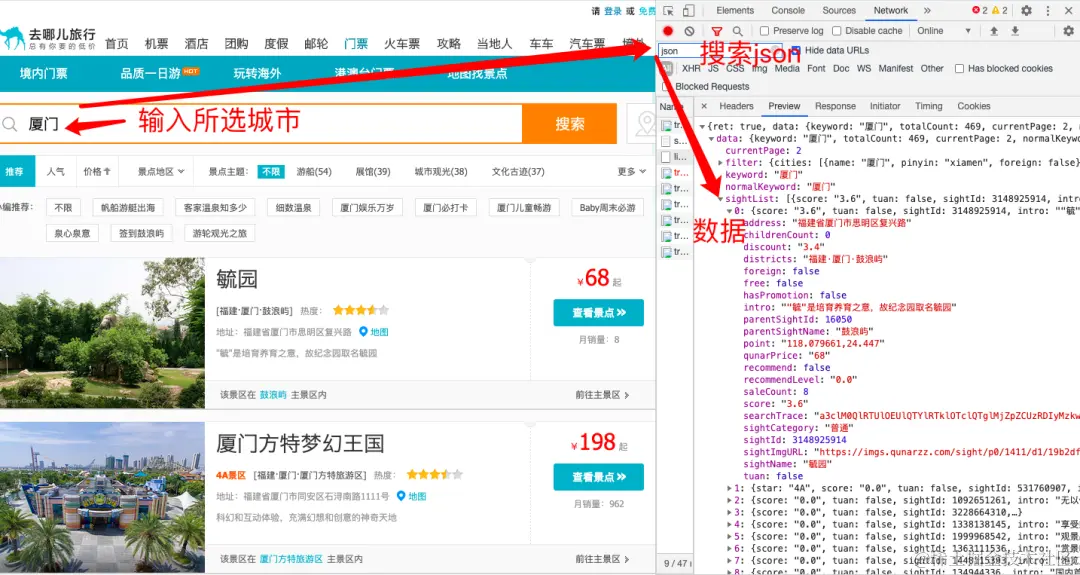This screenshot has height=575, width=1080.
Task: Open the Headers tab of the request
Action: 736,106
